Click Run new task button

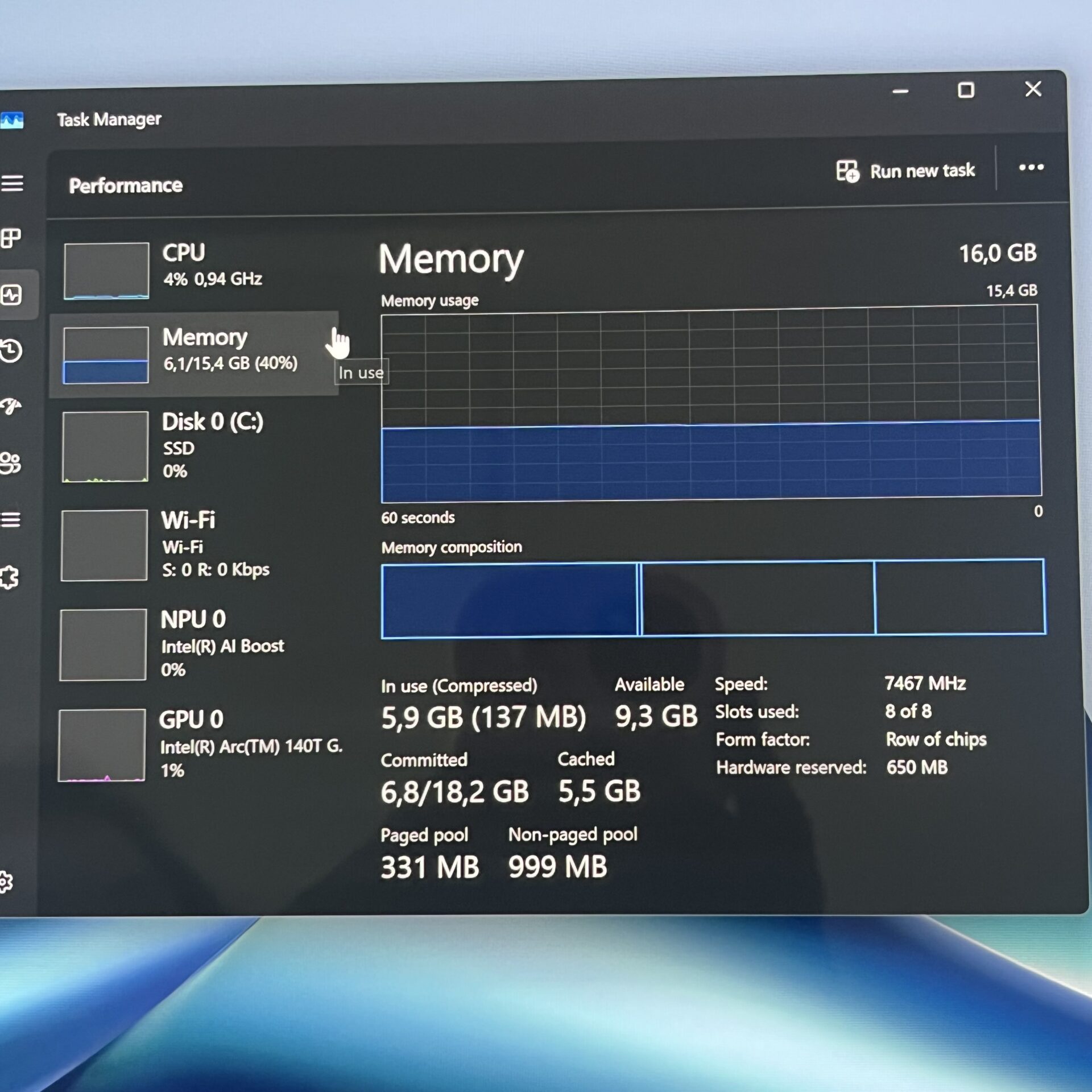[905, 171]
